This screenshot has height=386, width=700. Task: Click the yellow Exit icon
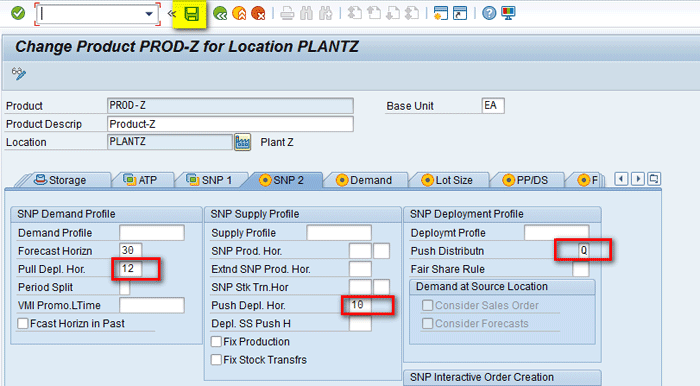pyautogui.click(x=239, y=14)
